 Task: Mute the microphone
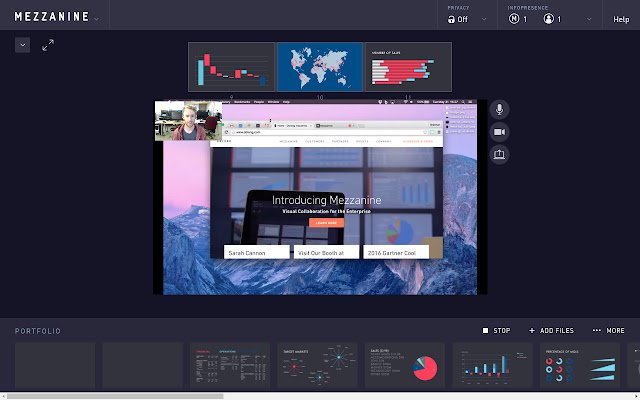(499, 109)
